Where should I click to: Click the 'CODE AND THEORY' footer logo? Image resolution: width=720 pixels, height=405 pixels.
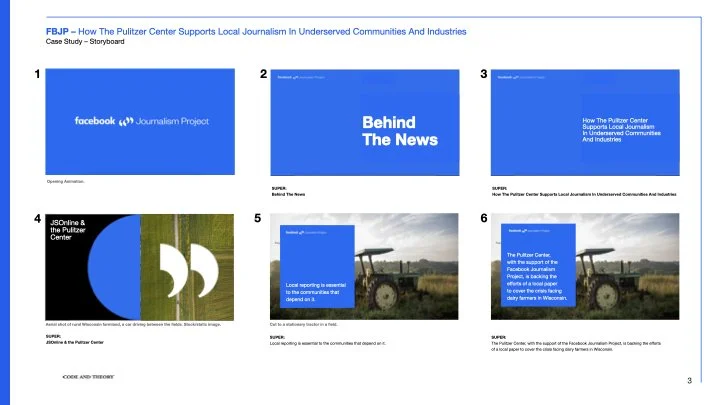point(88,377)
